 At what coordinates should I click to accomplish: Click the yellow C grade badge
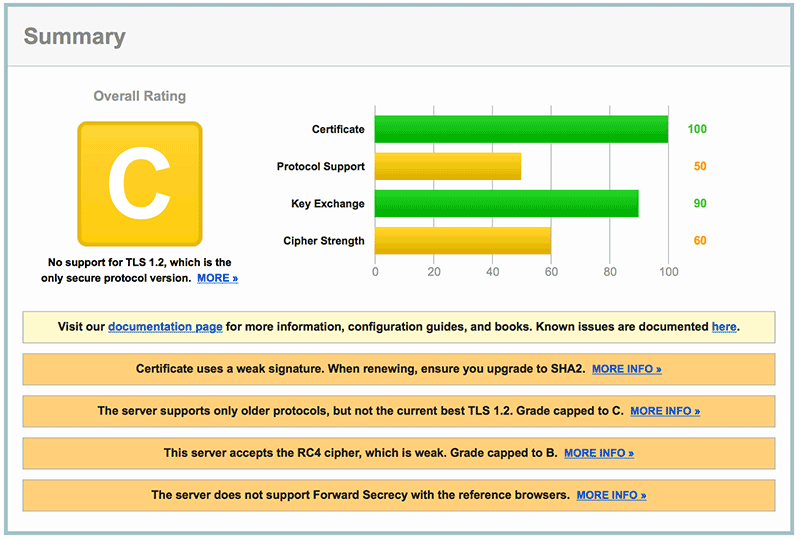pyautogui.click(x=140, y=184)
